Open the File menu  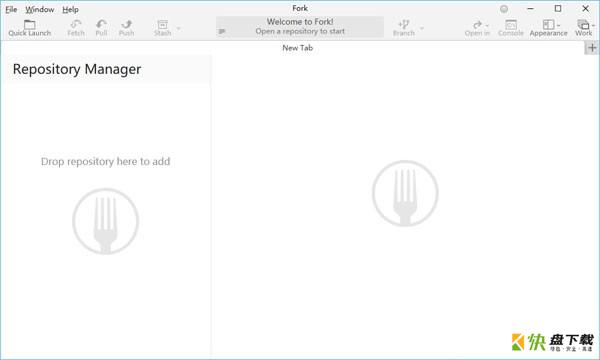(x=11, y=10)
